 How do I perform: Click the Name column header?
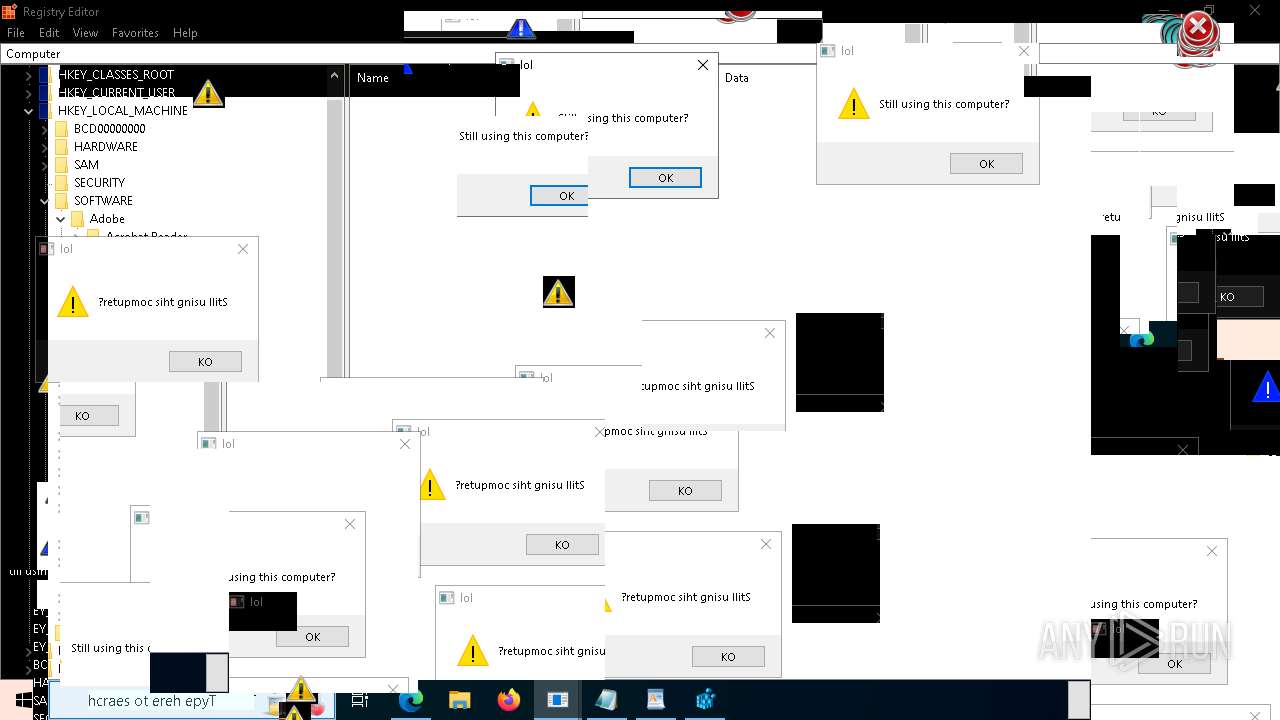(x=373, y=78)
